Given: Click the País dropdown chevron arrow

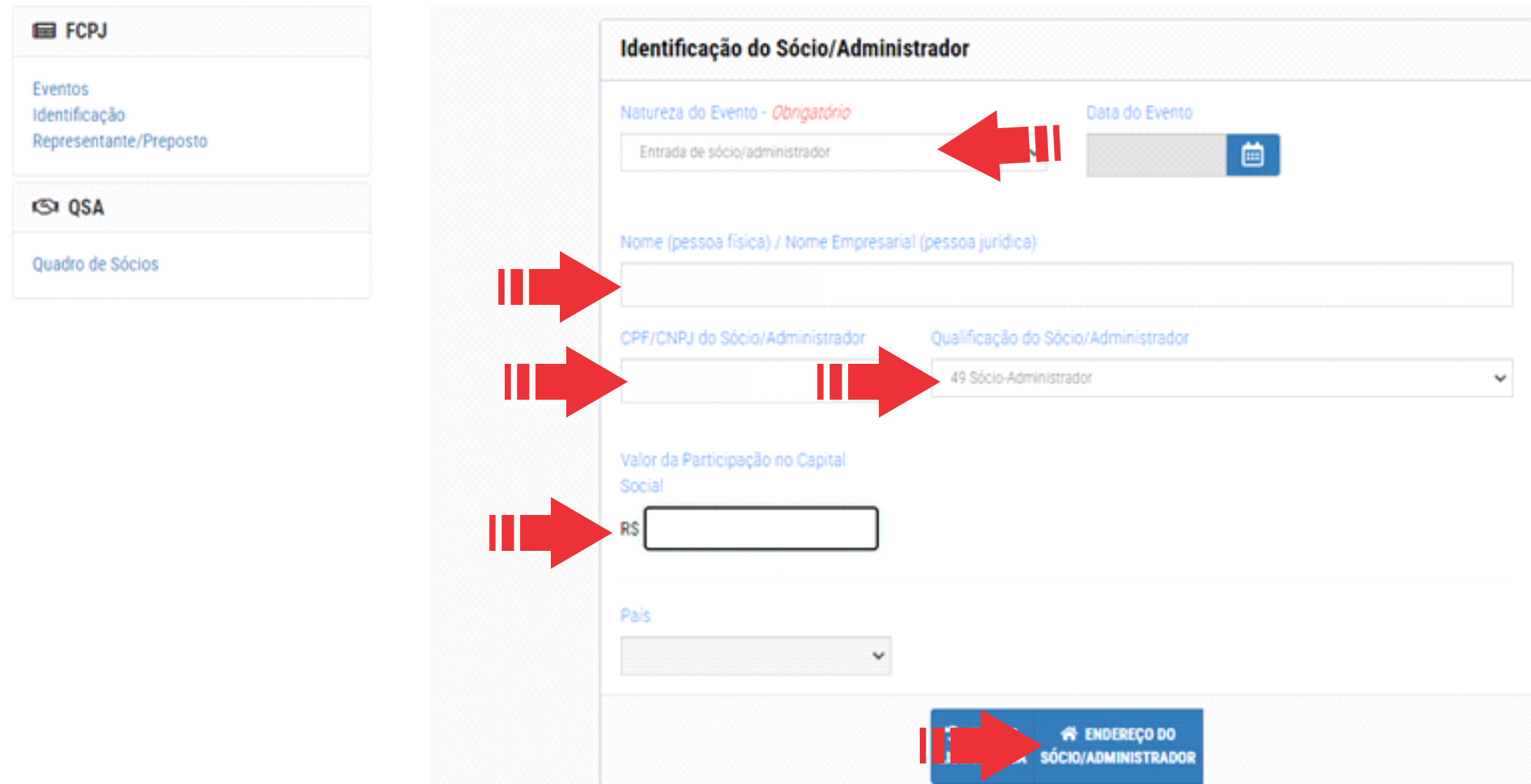Looking at the screenshot, I should click(x=878, y=655).
